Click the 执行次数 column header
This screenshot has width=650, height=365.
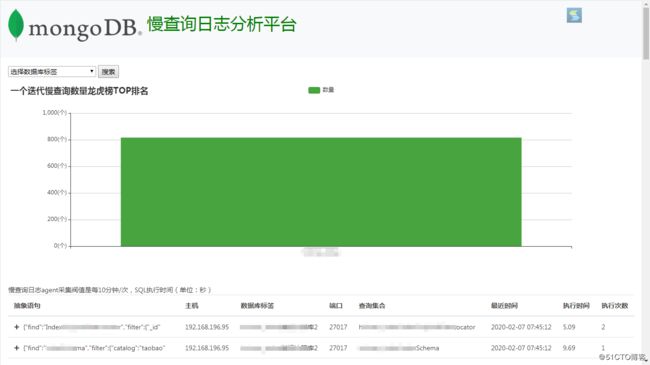(x=615, y=306)
